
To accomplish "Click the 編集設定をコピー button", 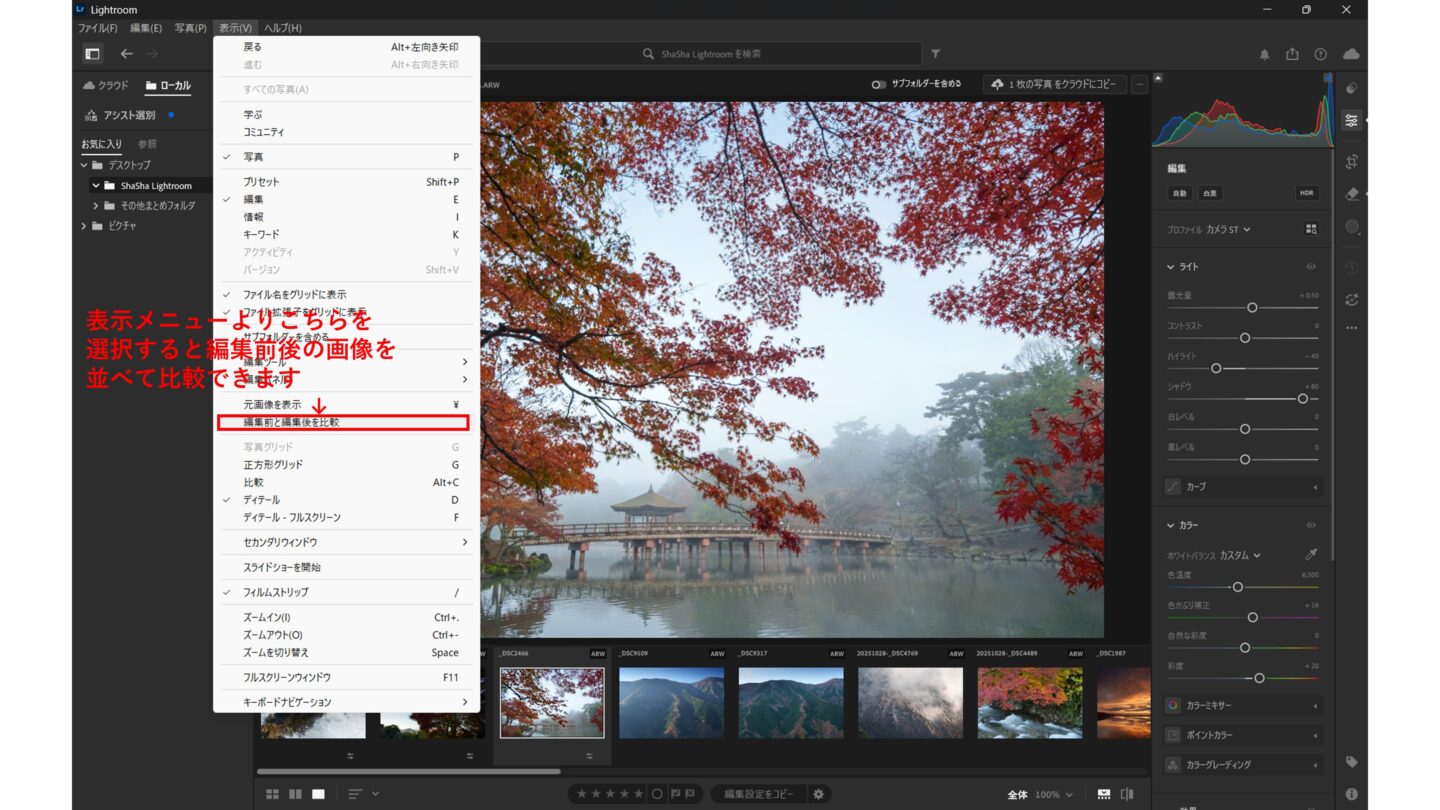I will [x=759, y=794].
